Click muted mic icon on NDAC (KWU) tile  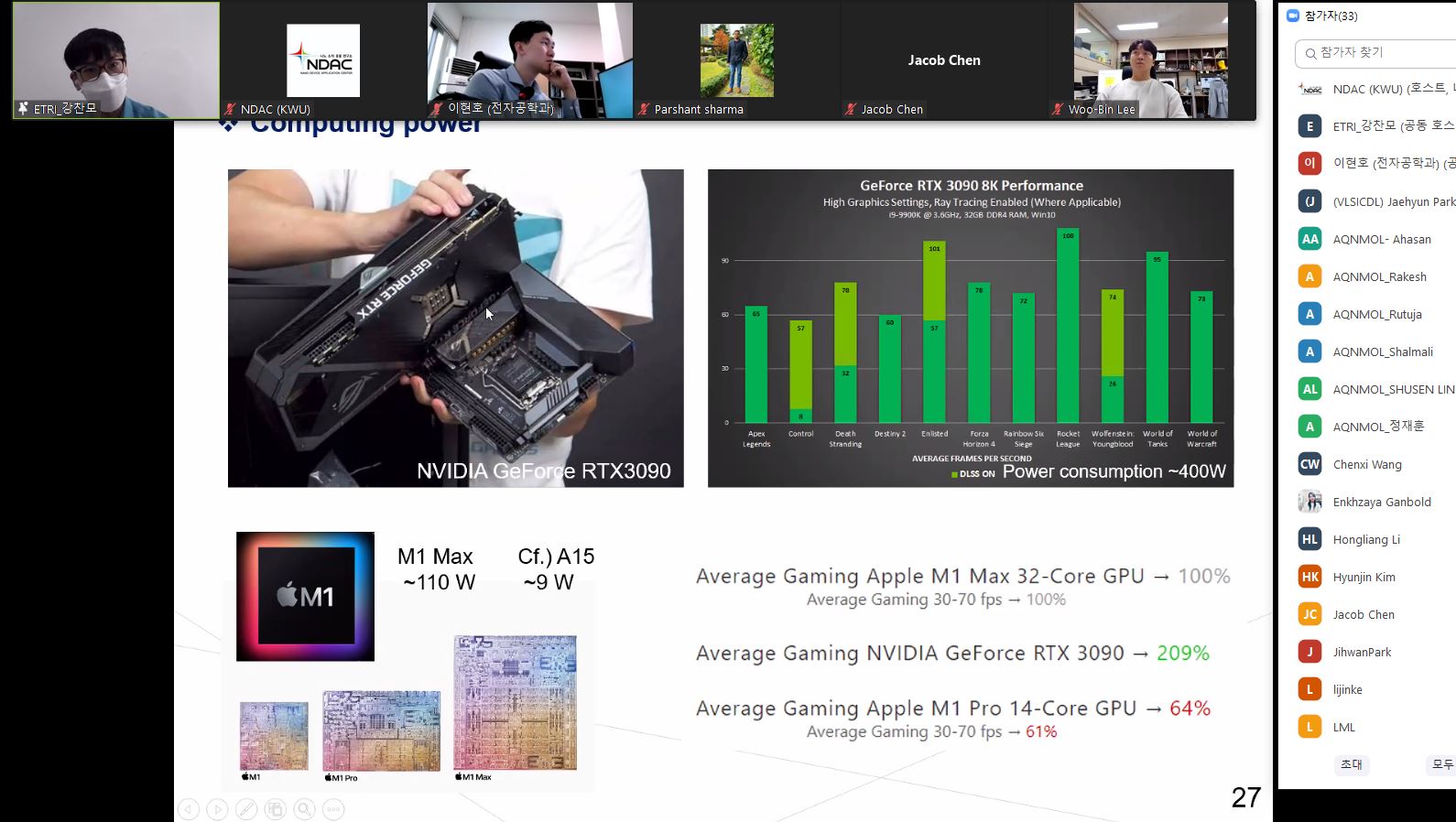tap(231, 109)
